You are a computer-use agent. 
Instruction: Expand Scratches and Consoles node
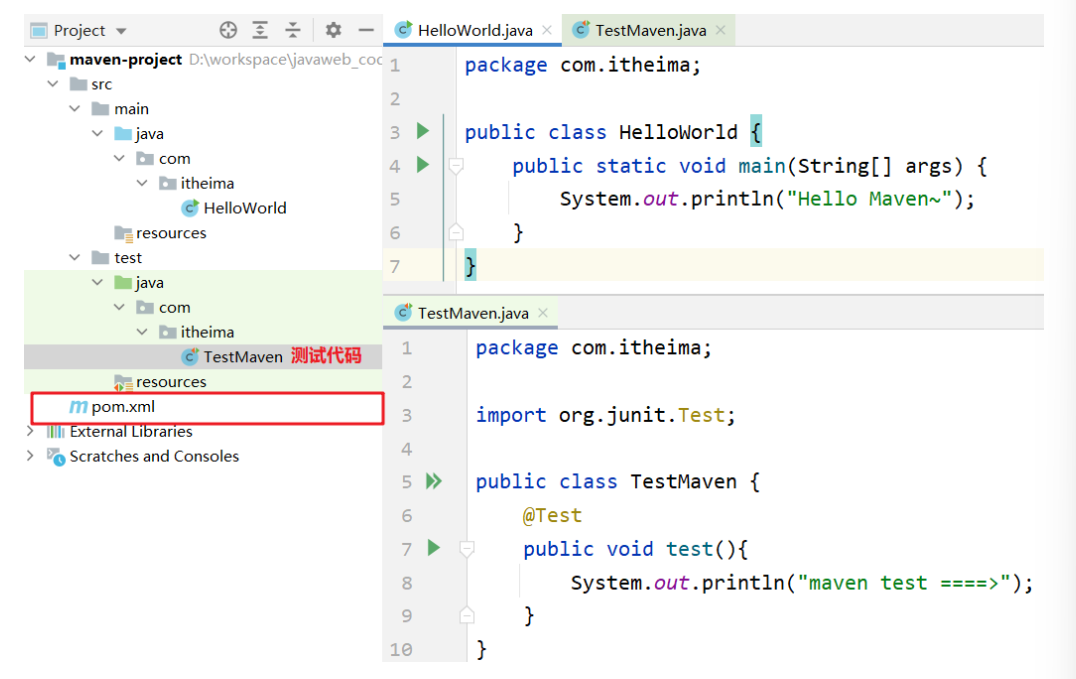pyautogui.click(x=30, y=456)
